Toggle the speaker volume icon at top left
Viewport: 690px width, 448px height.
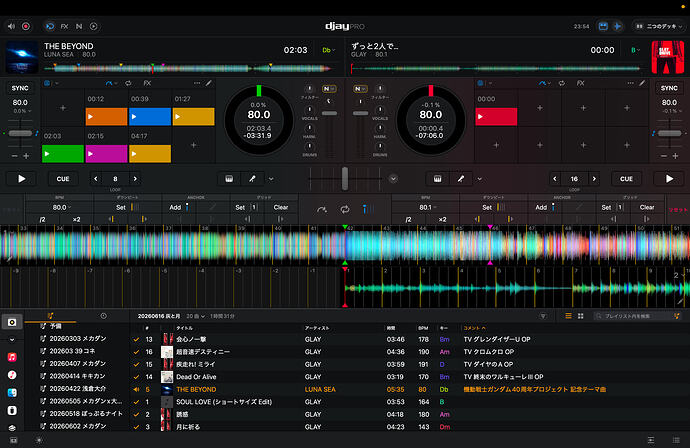pyautogui.click(x=11, y=26)
